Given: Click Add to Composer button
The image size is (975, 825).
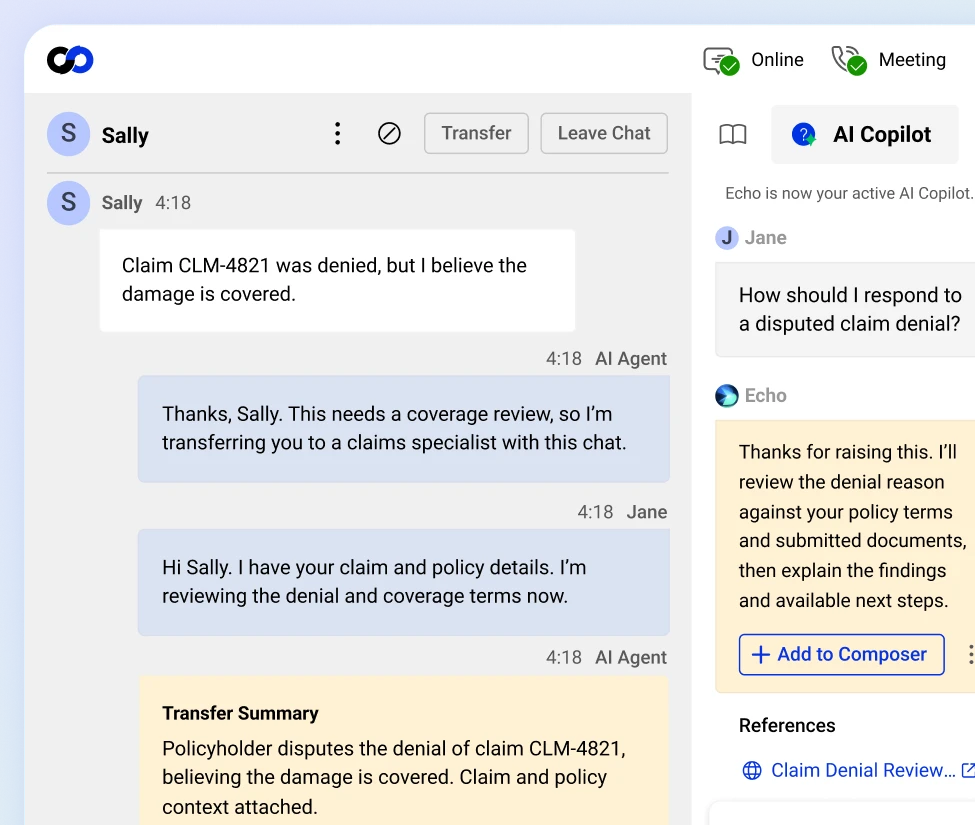Looking at the screenshot, I should click(x=841, y=655).
